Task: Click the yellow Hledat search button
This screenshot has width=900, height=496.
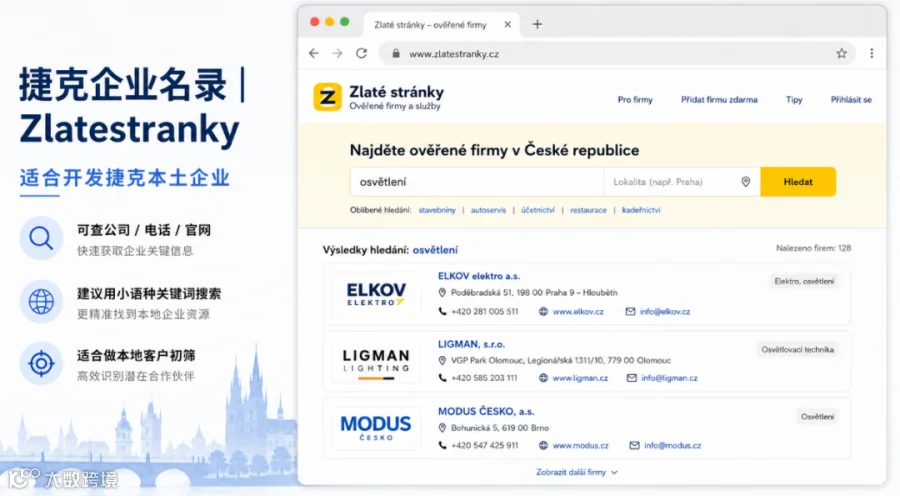Action: pos(798,182)
